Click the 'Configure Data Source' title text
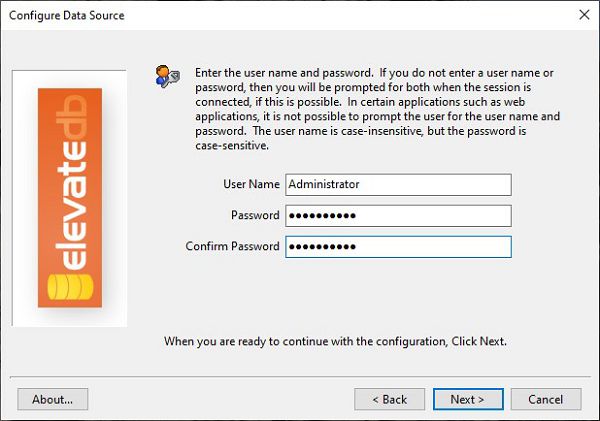Image resolution: width=600 pixels, height=421 pixels. click(x=67, y=15)
